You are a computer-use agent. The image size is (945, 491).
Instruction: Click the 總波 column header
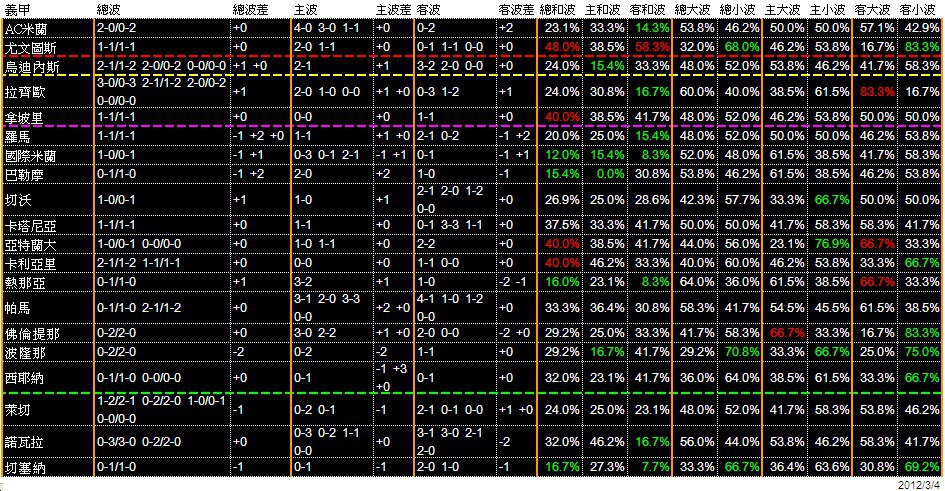point(109,10)
